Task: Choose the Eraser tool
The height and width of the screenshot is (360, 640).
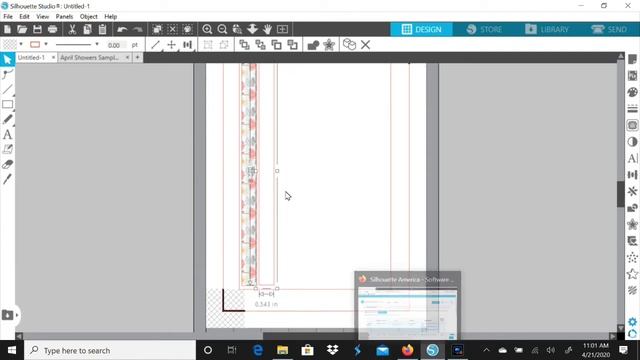Action: (x=7, y=164)
